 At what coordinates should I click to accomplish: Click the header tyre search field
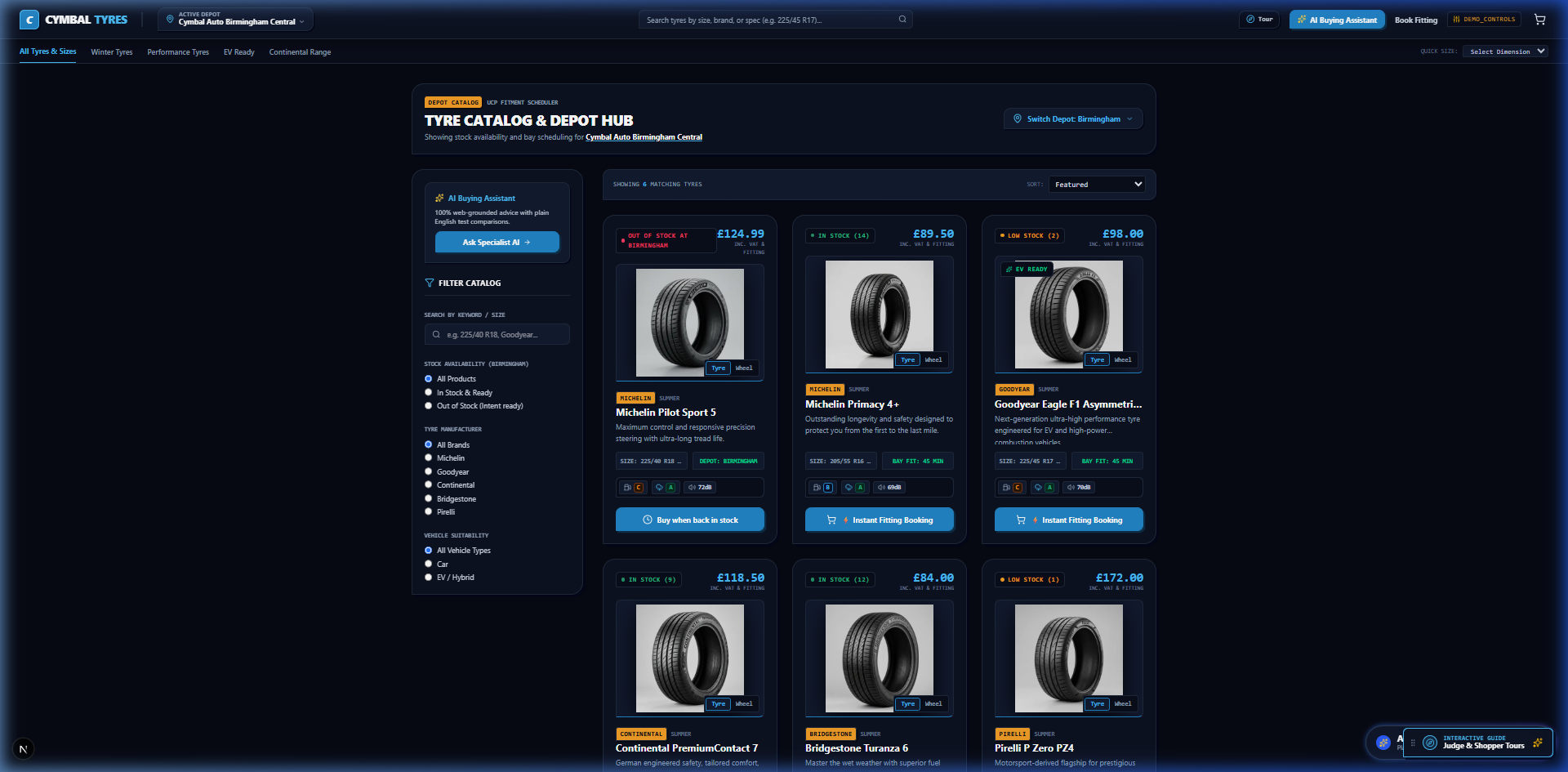pos(775,20)
